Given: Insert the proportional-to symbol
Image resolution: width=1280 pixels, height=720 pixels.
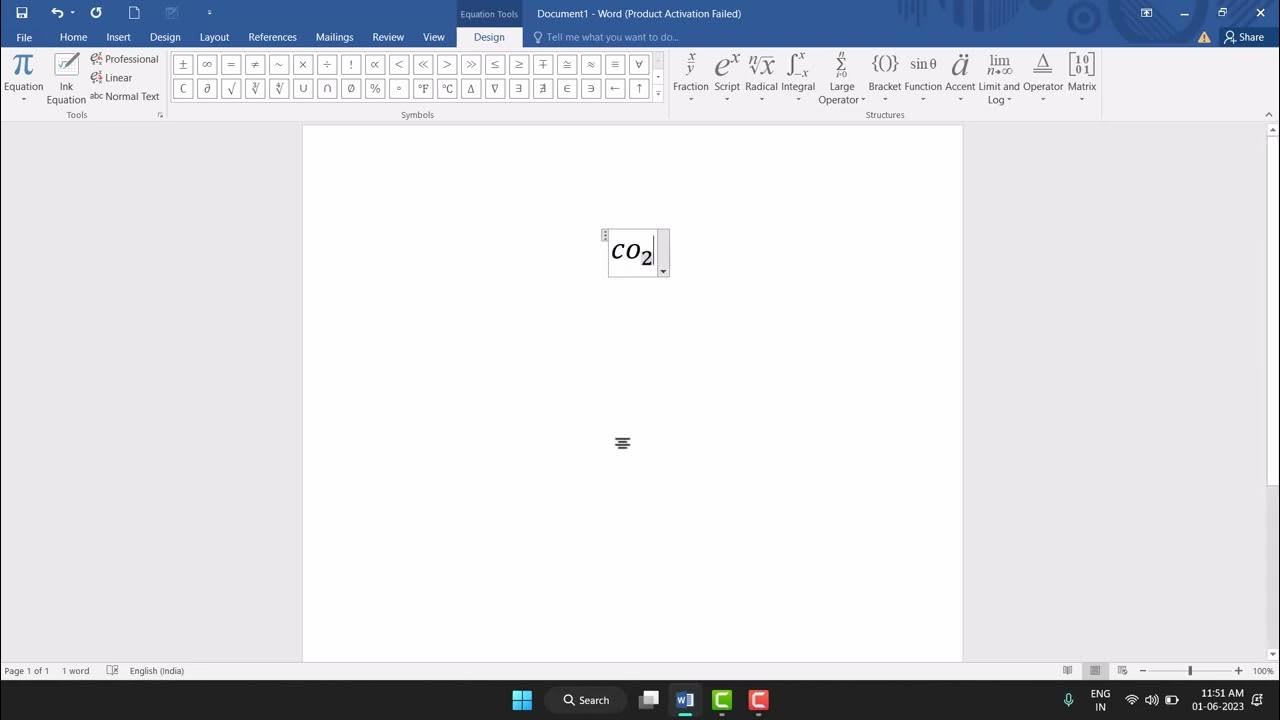Looking at the screenshot, I should point(375,64).
